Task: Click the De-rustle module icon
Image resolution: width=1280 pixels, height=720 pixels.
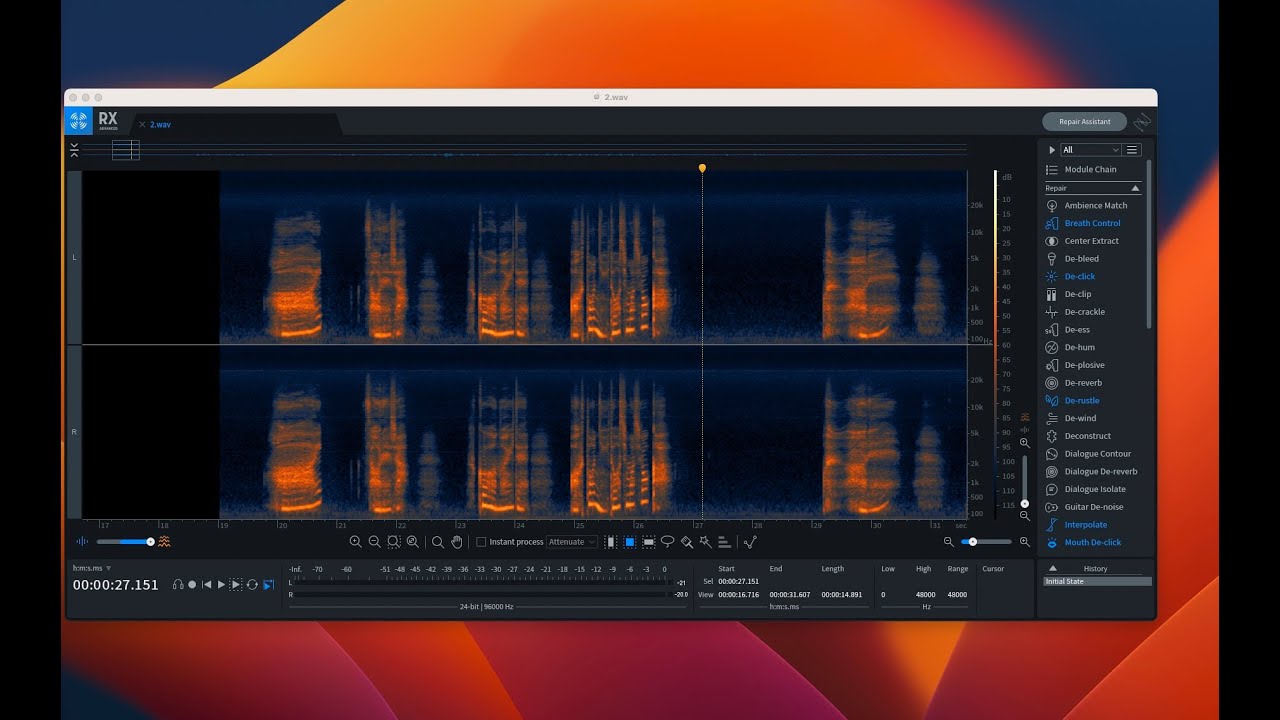Action: [1052, 401]
